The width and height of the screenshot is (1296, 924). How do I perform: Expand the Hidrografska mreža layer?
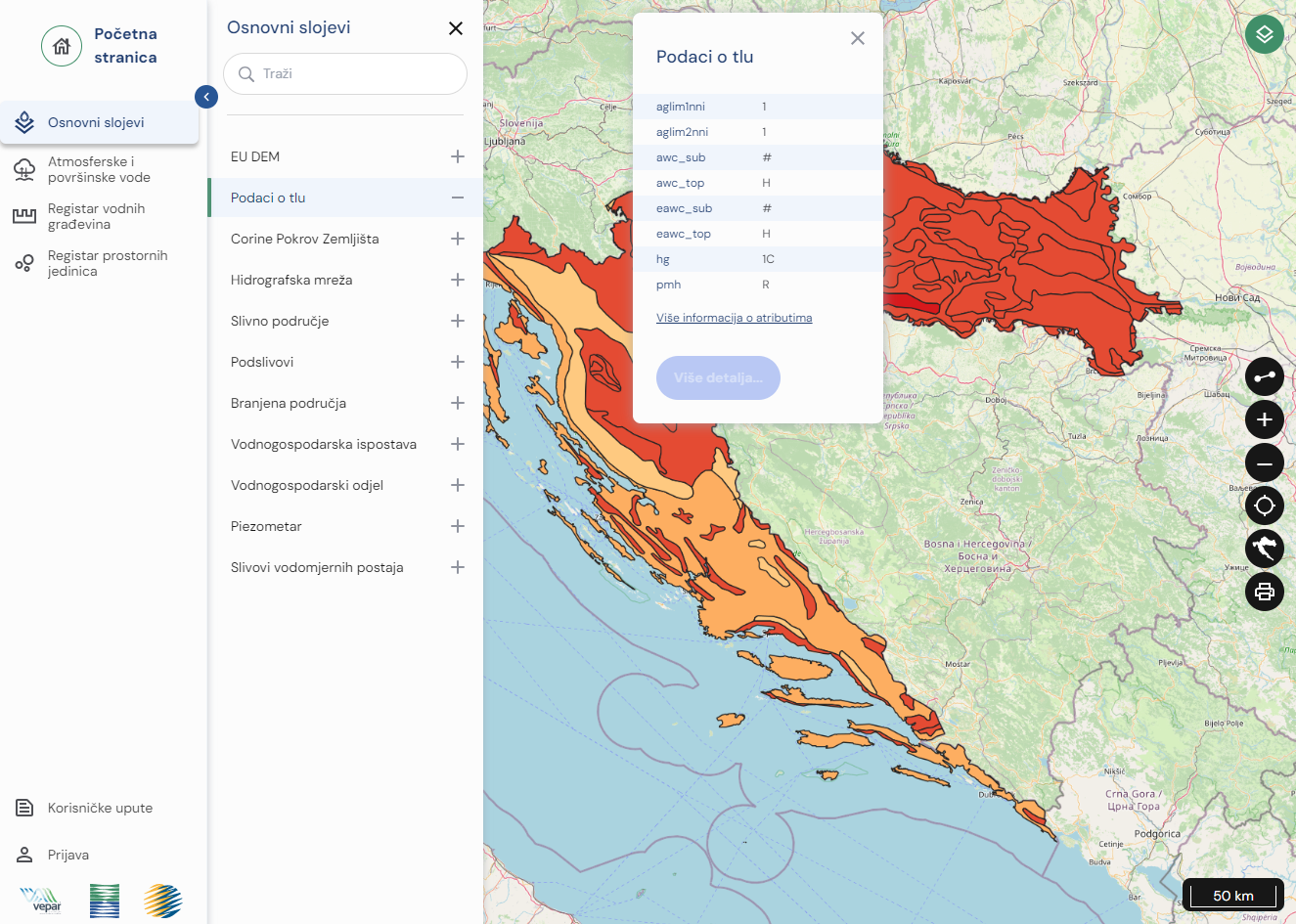click(x=457, y=280)
